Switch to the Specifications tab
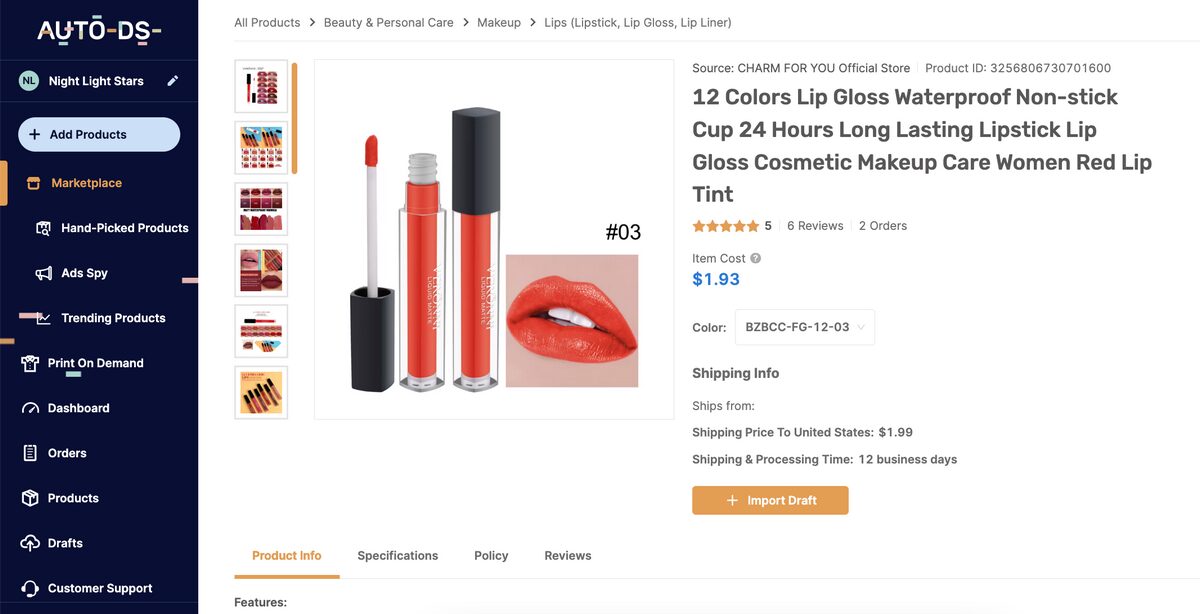 tap(397, 555)
